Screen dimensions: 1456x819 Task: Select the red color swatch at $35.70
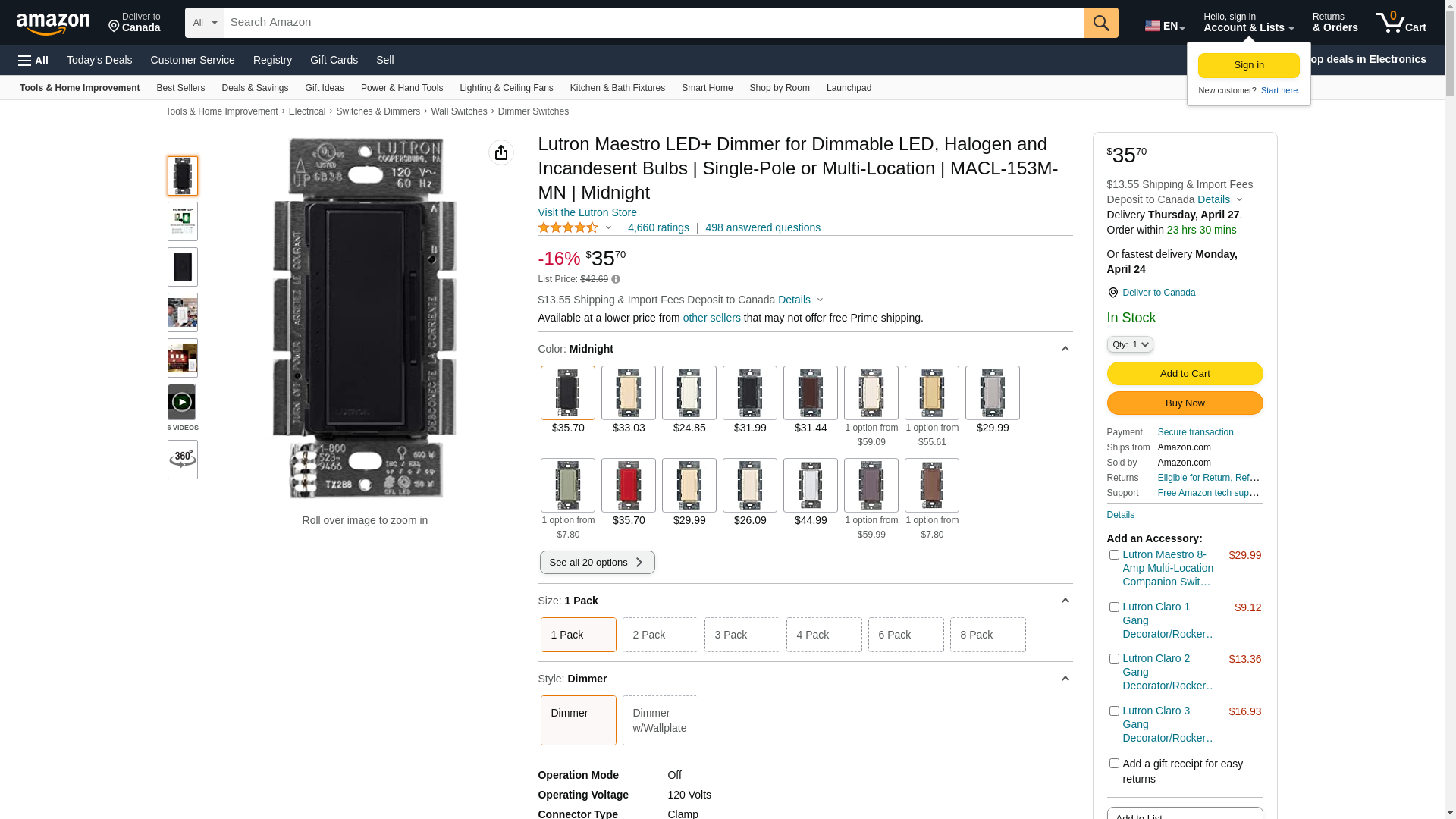pyautogui.click(x=628, y=485)
